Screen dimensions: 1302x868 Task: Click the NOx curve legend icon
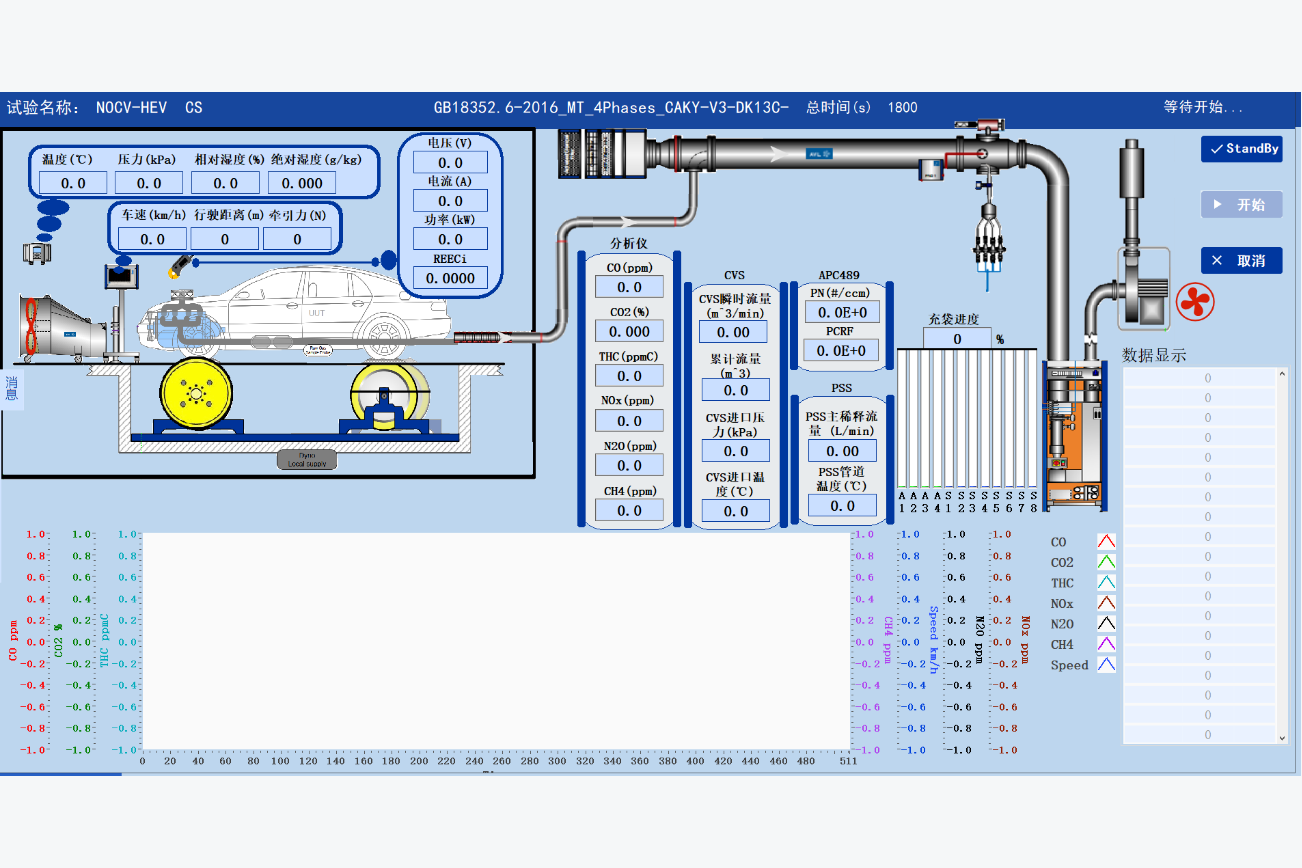pos(1106,603)
